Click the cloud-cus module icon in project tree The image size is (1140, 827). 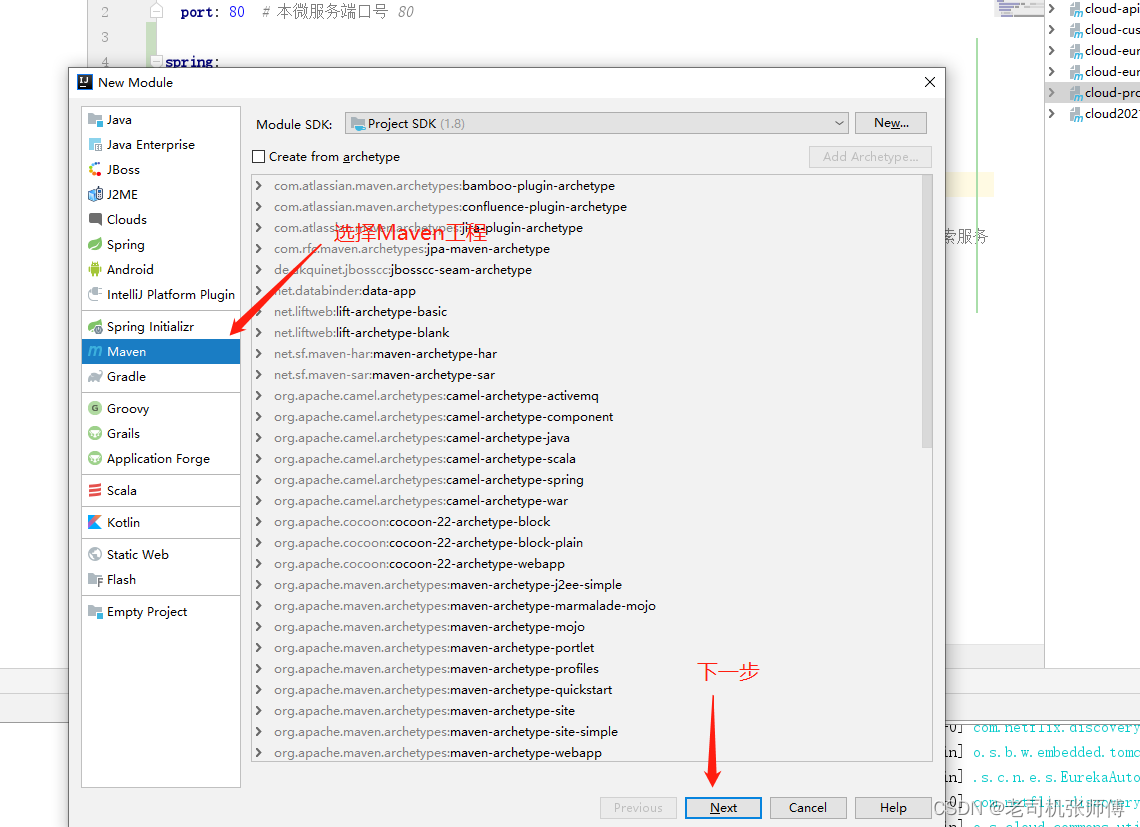[x=1076, y=31]
